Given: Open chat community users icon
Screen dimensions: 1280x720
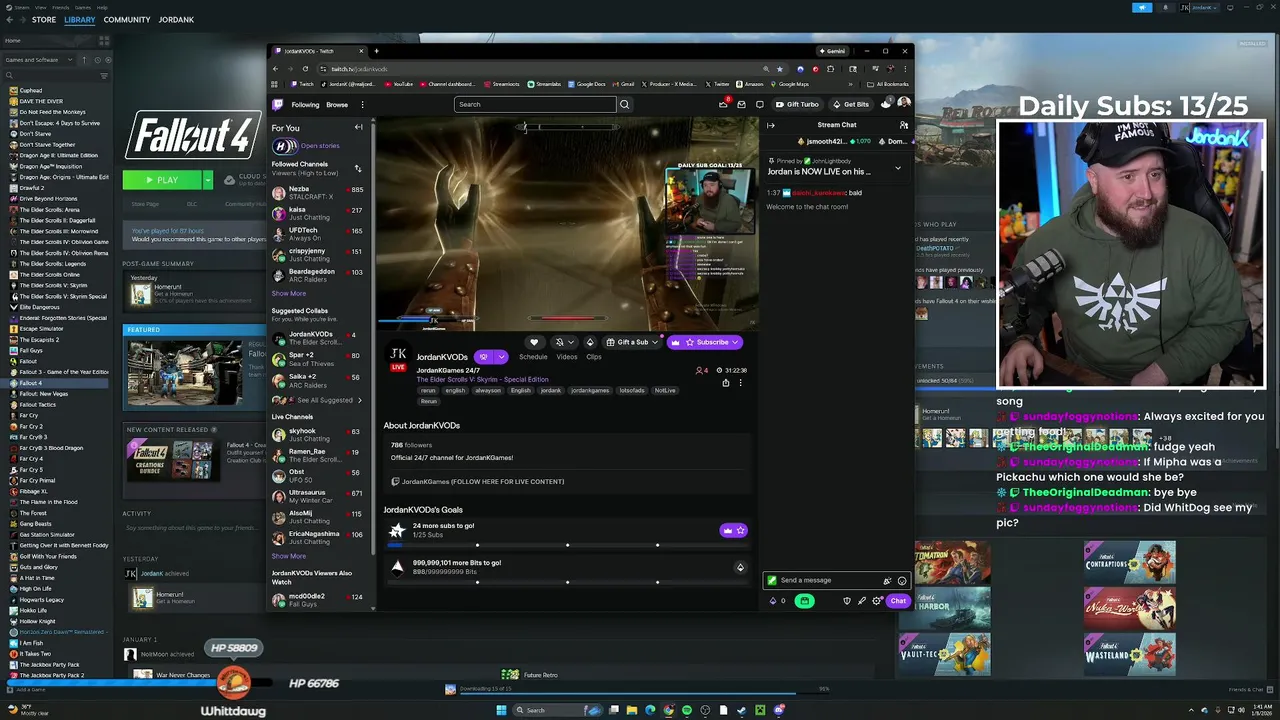Looking at the screenshot, I should (x=904, y=125).
